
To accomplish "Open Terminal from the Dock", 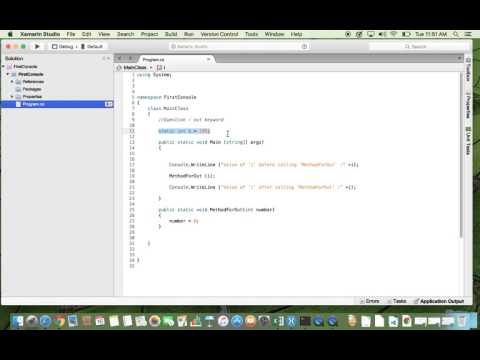I will click(305, 321).
